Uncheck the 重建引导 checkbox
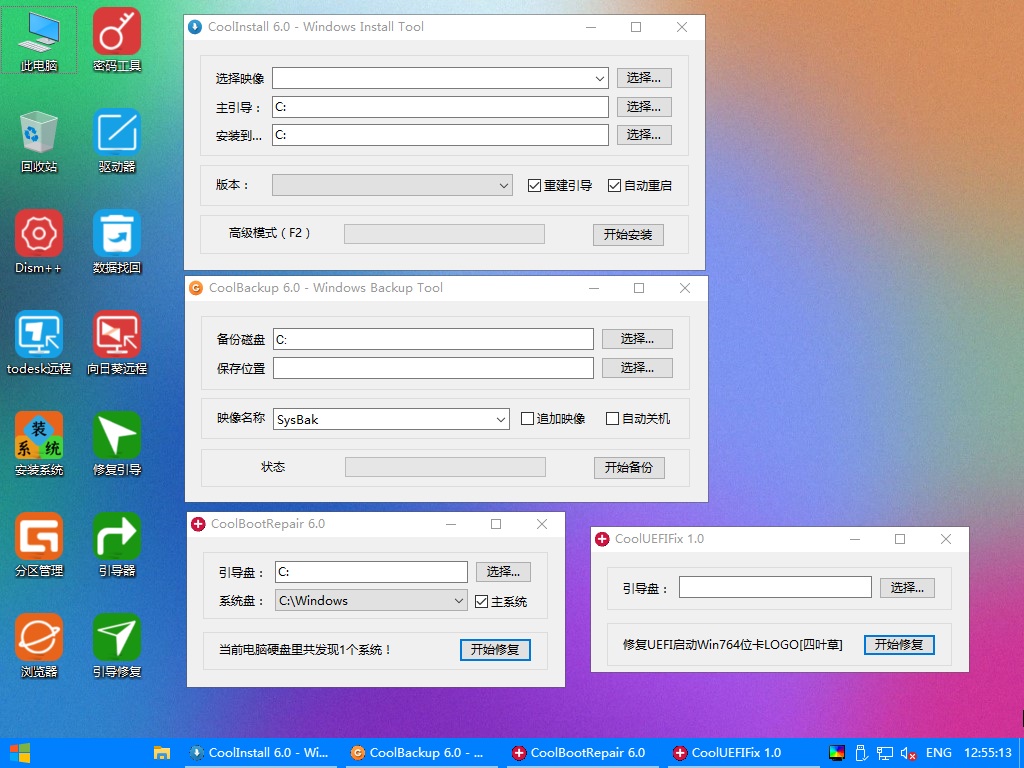This screenshot has height=768, width=1024. pyautogui.click(x=535, y=185)
